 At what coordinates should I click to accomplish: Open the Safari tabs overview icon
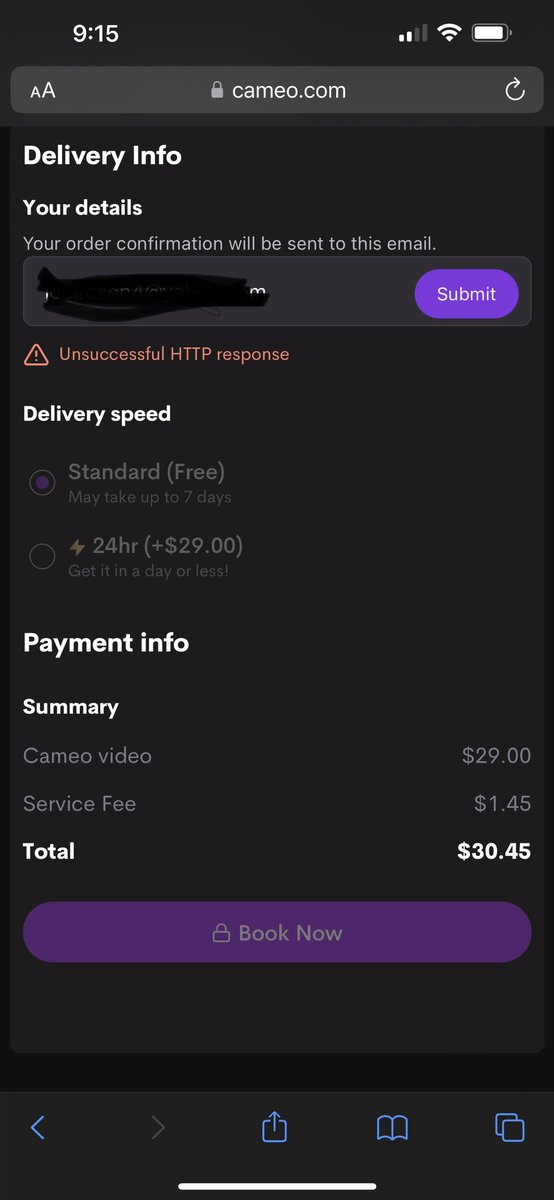pyautogui.click(x=510, y=1127)
